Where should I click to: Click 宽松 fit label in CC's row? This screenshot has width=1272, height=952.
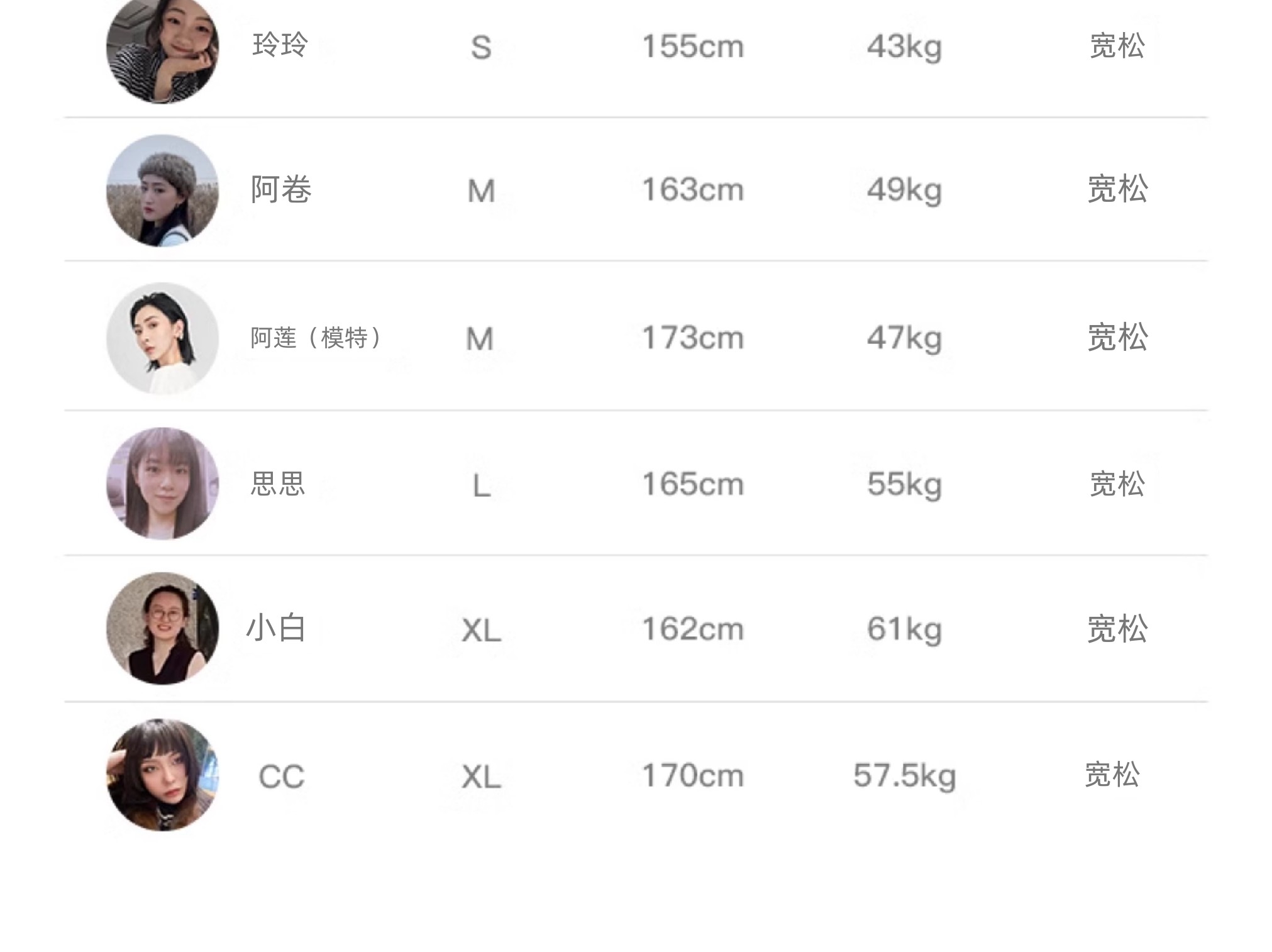[1112, 775]
